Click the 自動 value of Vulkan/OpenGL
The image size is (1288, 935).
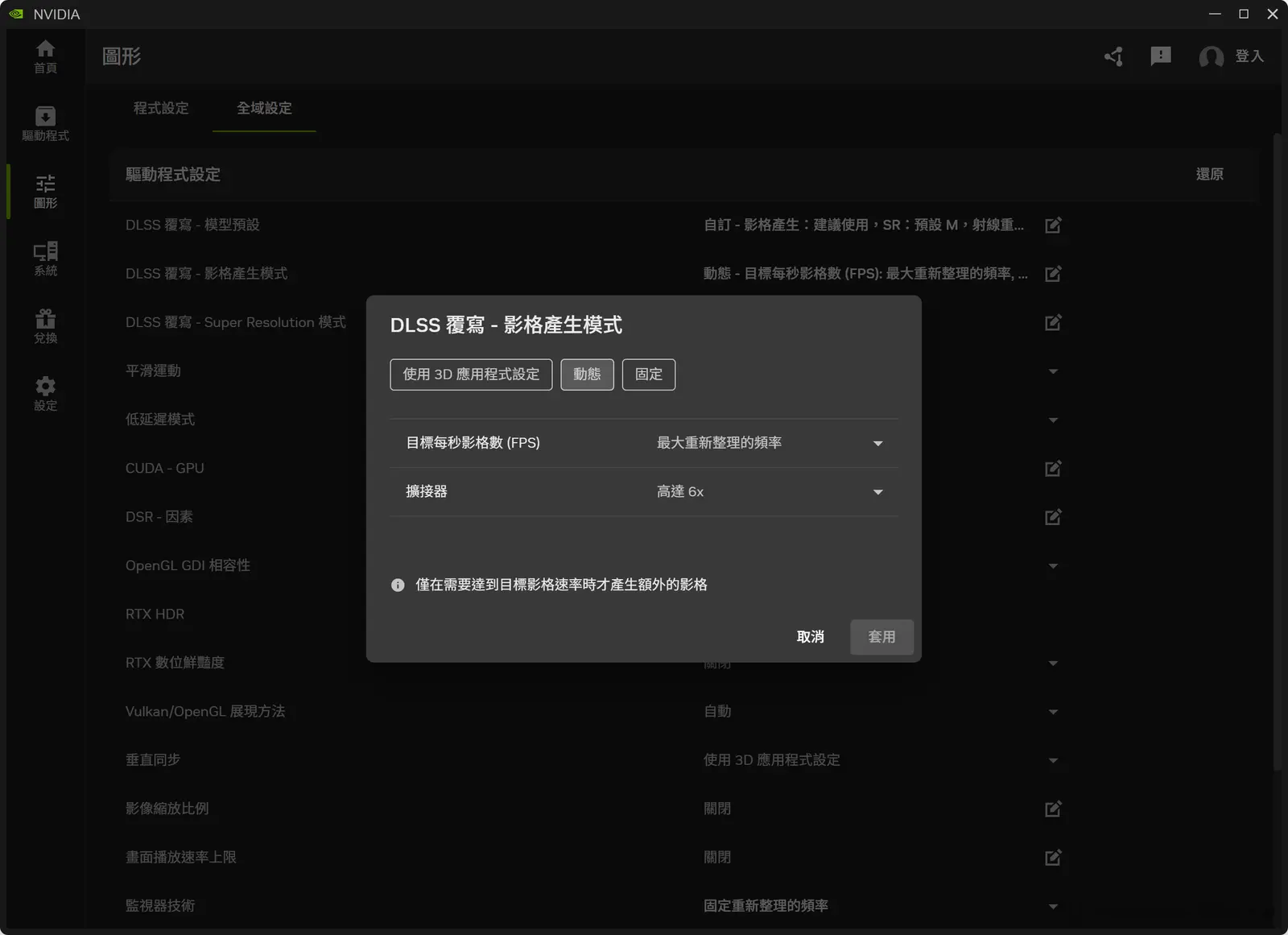[x=717, y=712]
